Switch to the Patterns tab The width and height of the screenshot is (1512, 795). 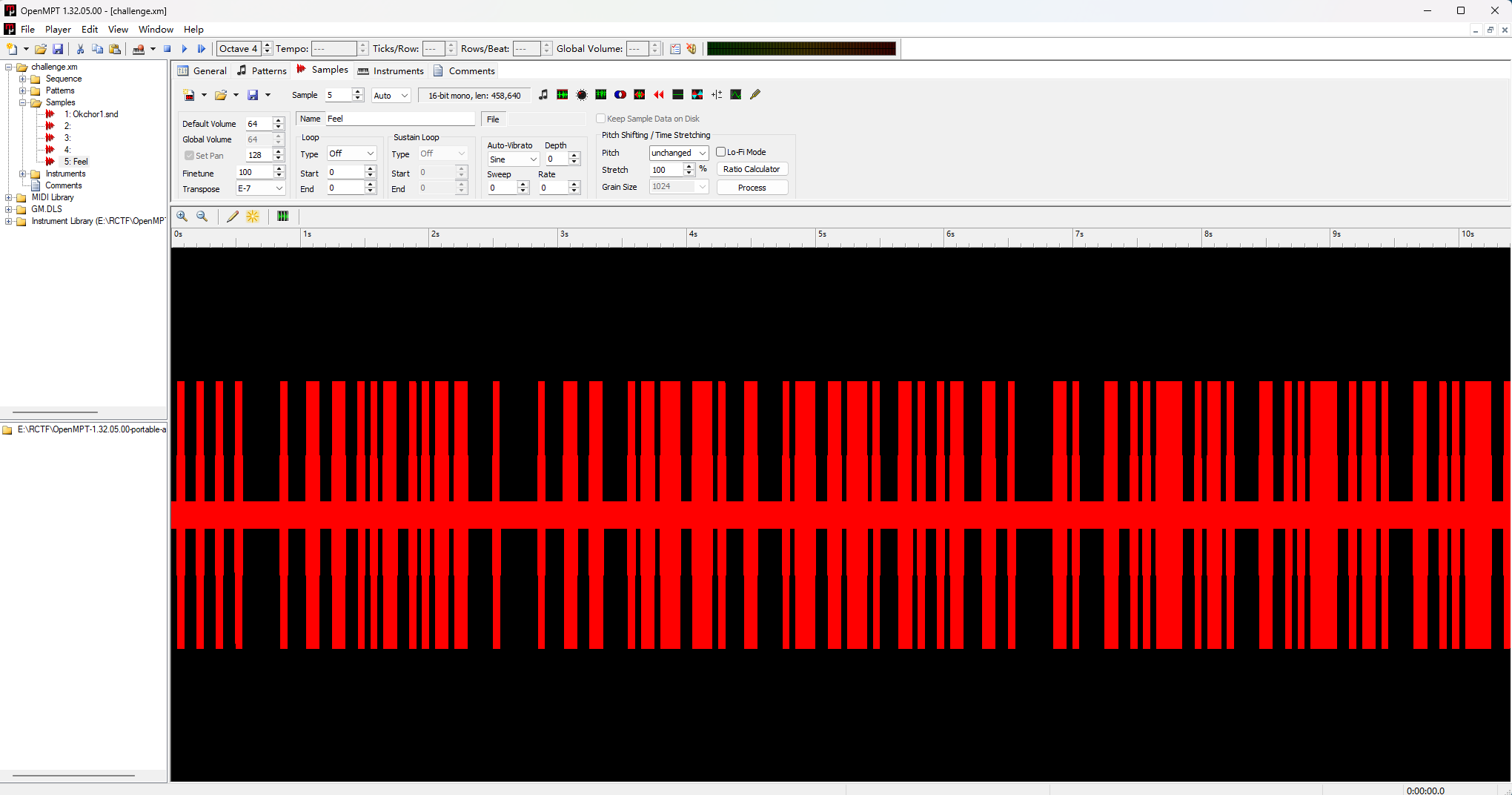point(262,70)
